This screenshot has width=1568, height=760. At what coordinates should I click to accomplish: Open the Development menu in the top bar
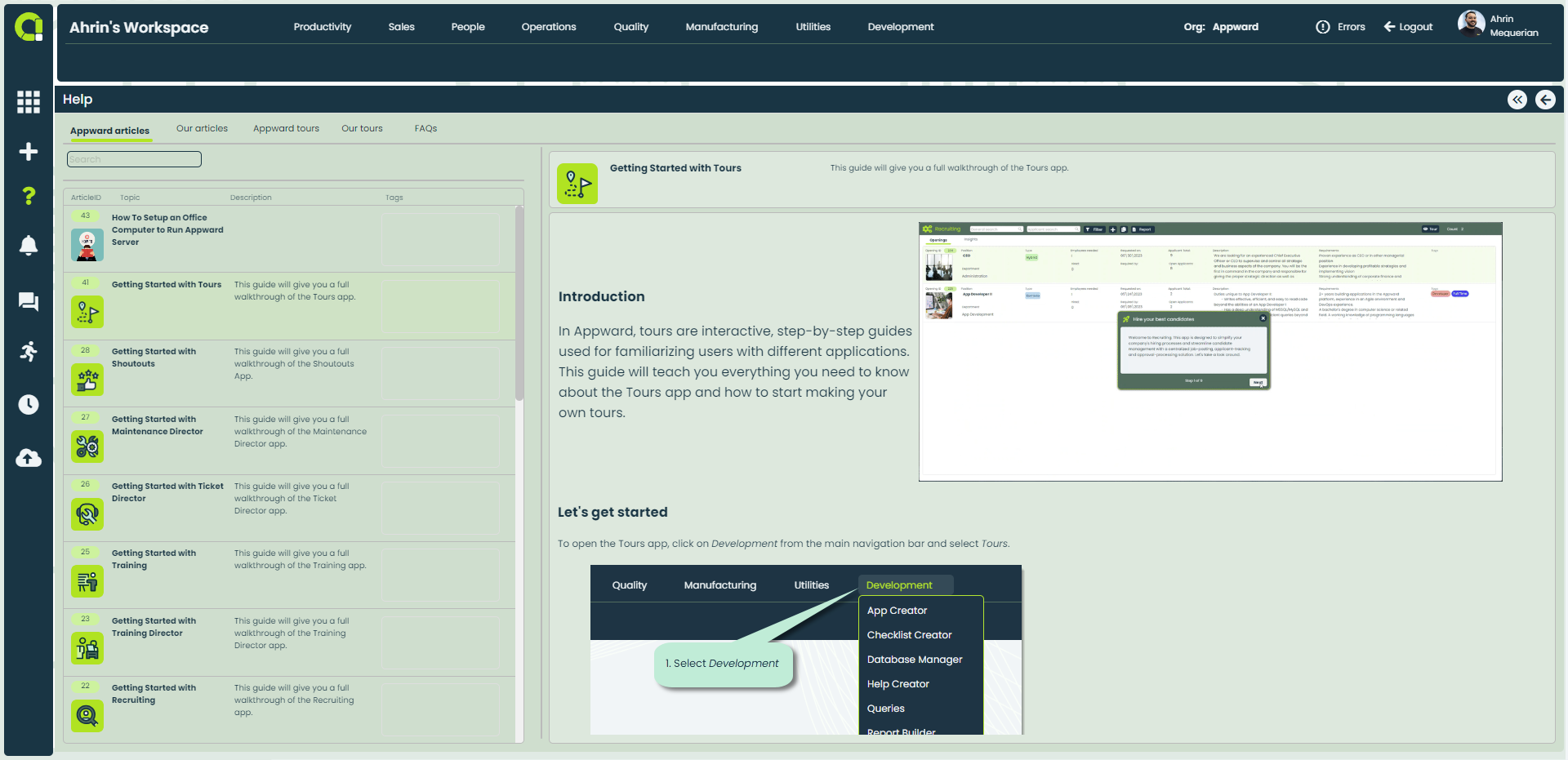[901, 27]
